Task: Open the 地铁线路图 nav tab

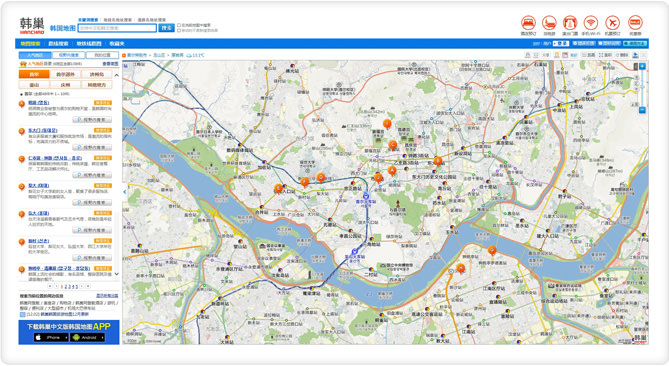Action: pos(89,44)
